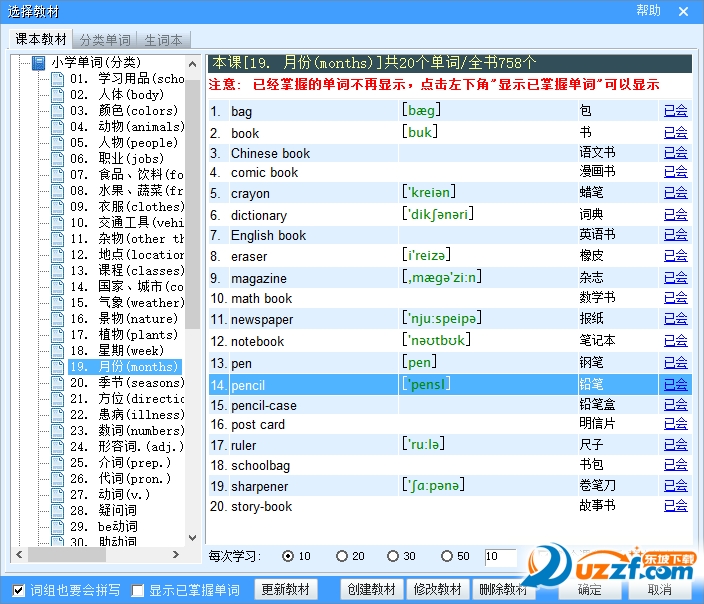Click the page icon for 05. 人物(people)

coord(57,143)
